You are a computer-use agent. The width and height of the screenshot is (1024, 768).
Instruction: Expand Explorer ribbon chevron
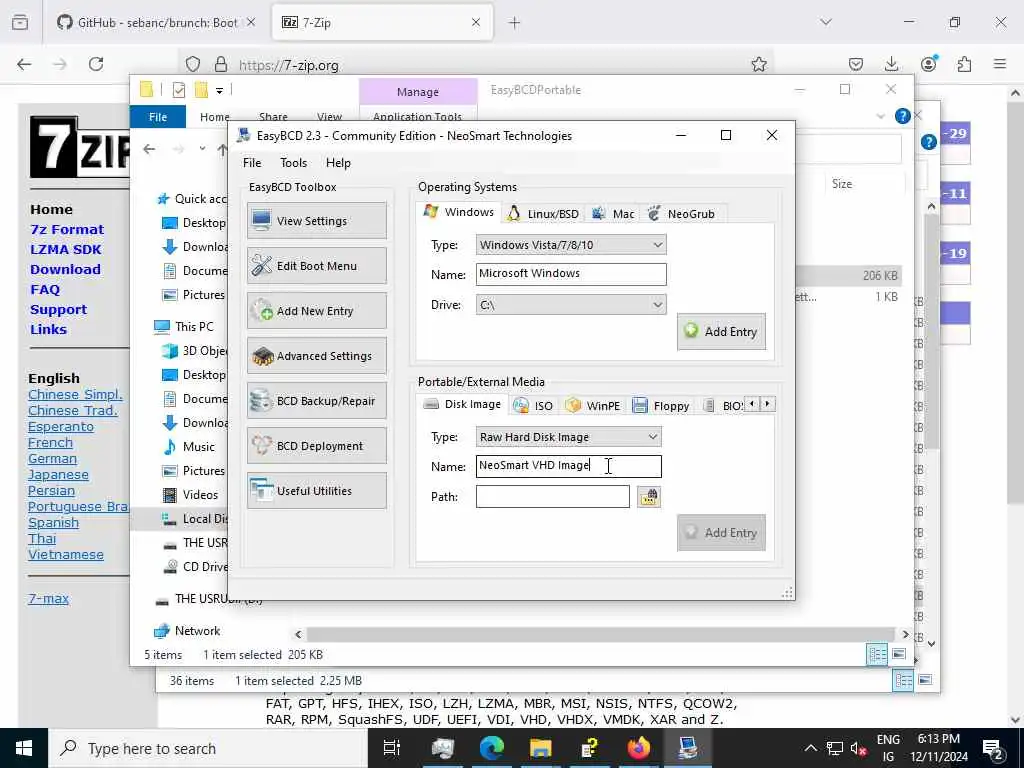pos(880,116)
